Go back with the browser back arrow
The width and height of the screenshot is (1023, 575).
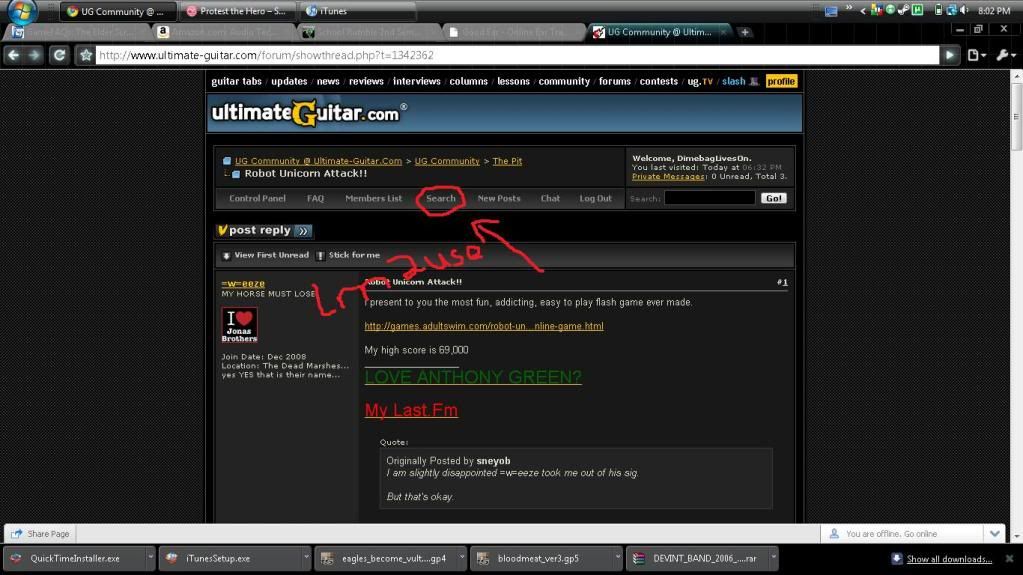[13, 55]
